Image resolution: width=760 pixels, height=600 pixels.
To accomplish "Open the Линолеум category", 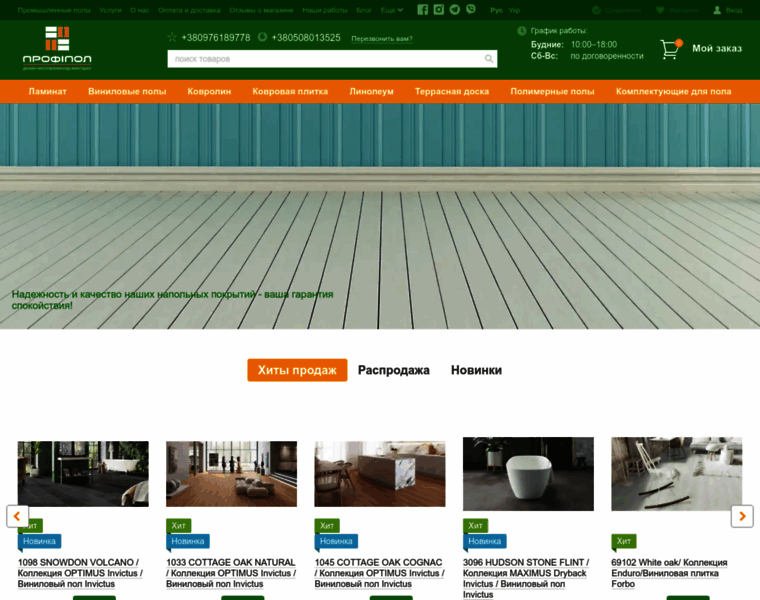I will coord(371,92).
